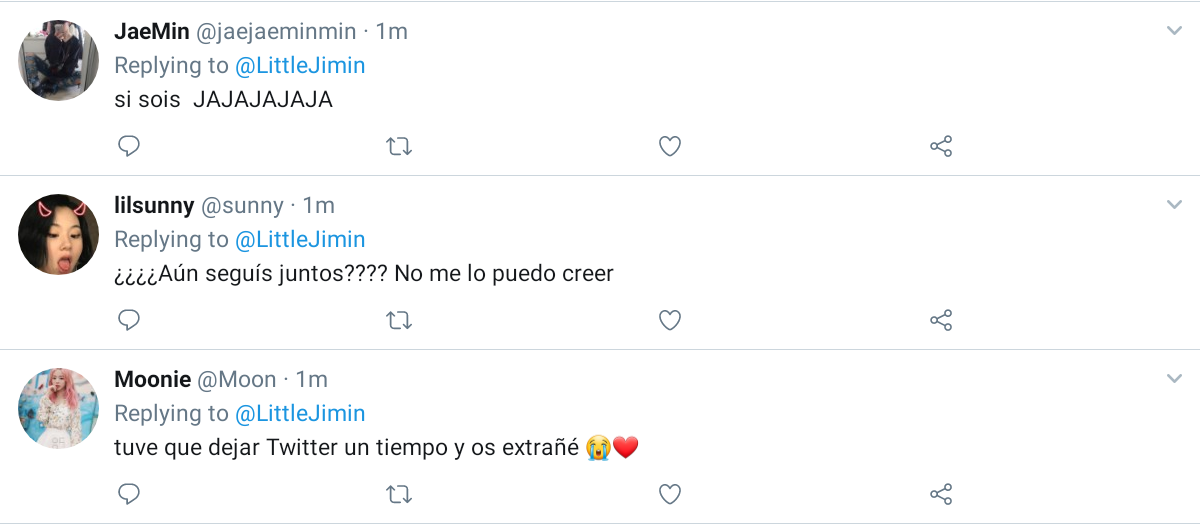1200x532 pixels.
Task: Expand the menu arrow on lilsunny's tweet
Action: [1175, 205]
